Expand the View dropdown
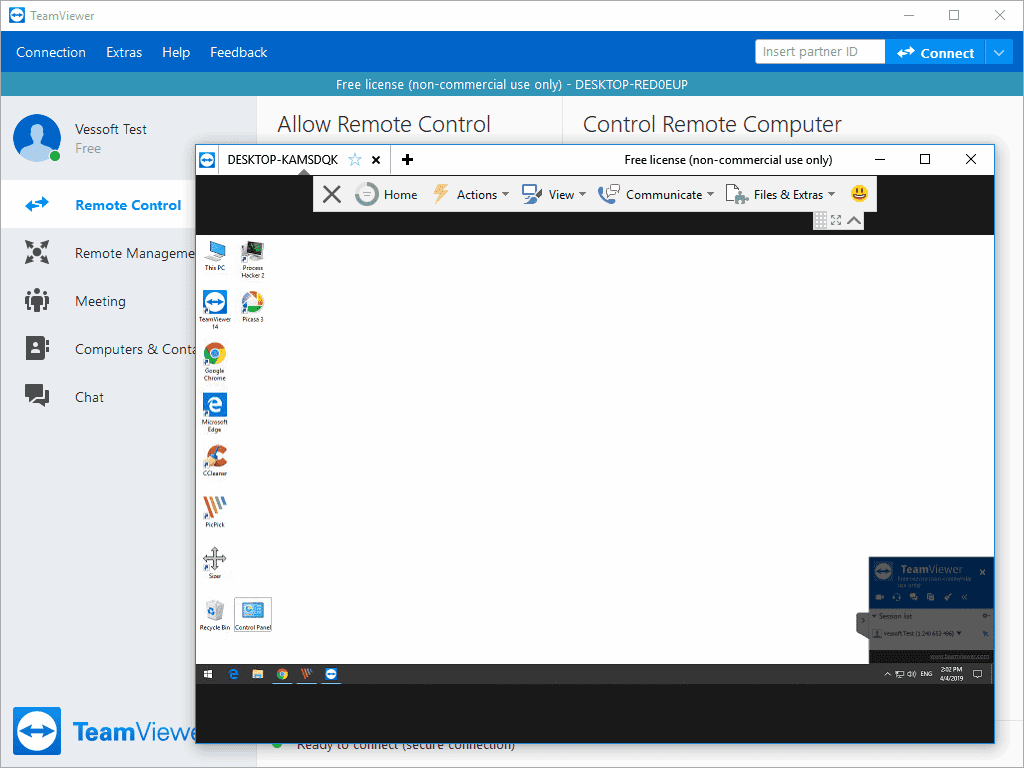1024x768 pixels. [x=554, y=195]
